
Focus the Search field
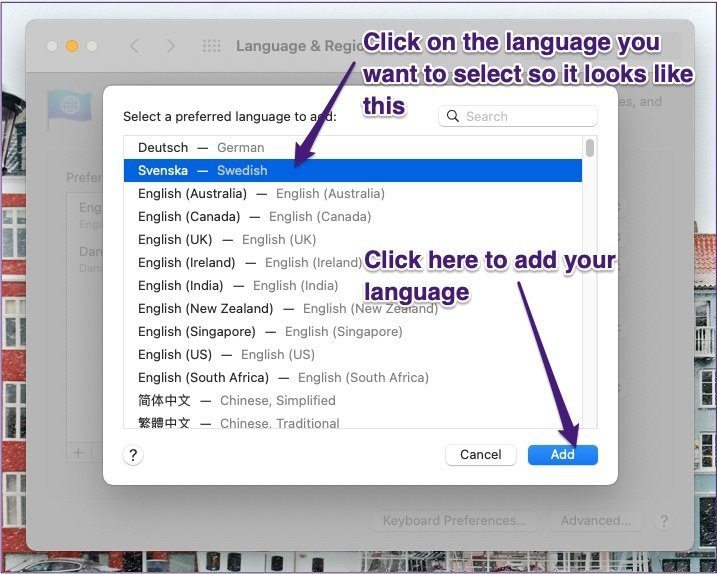tap(518, 116)
